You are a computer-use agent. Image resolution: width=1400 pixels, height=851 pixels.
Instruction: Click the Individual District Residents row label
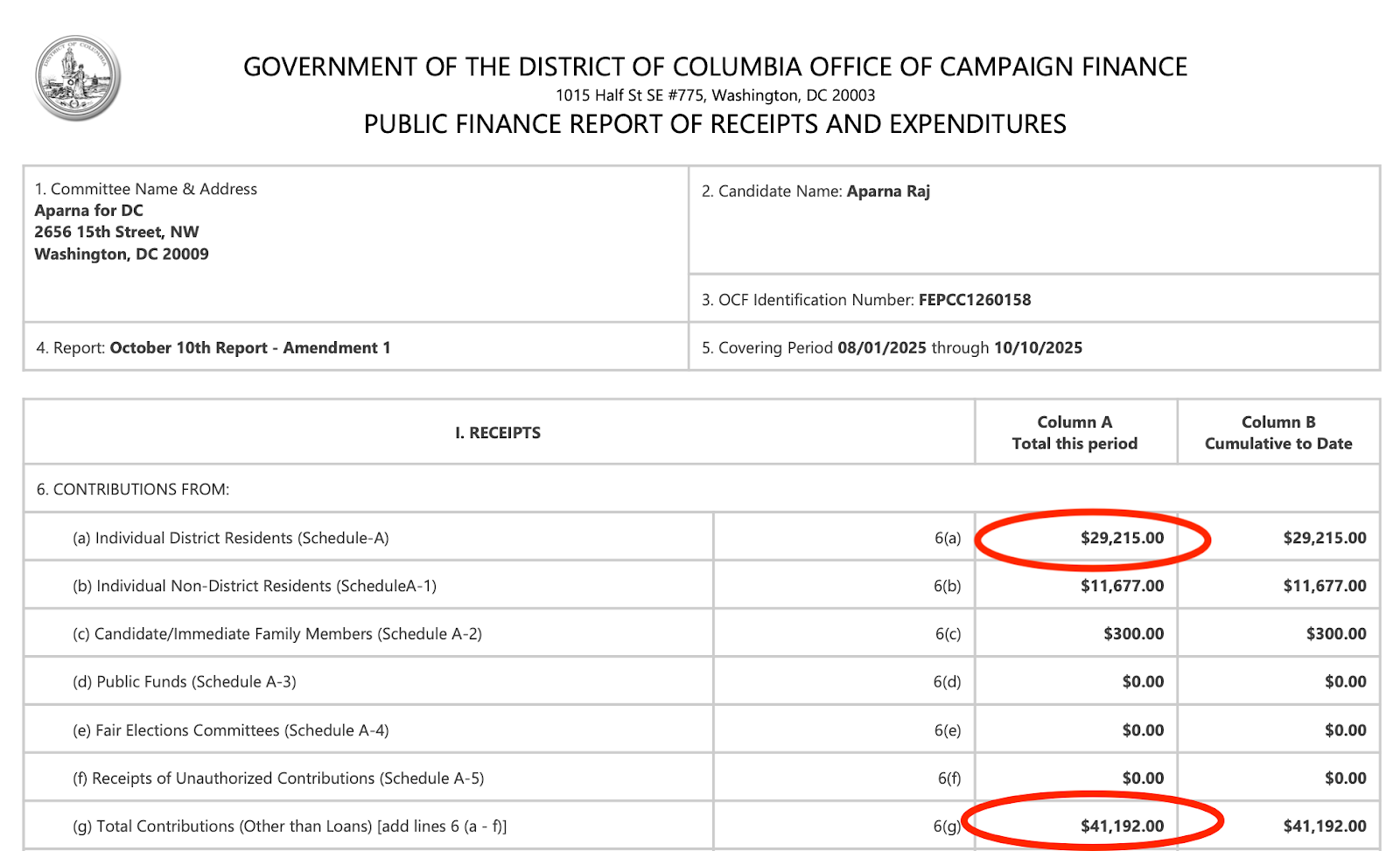[x=231, y=538]
